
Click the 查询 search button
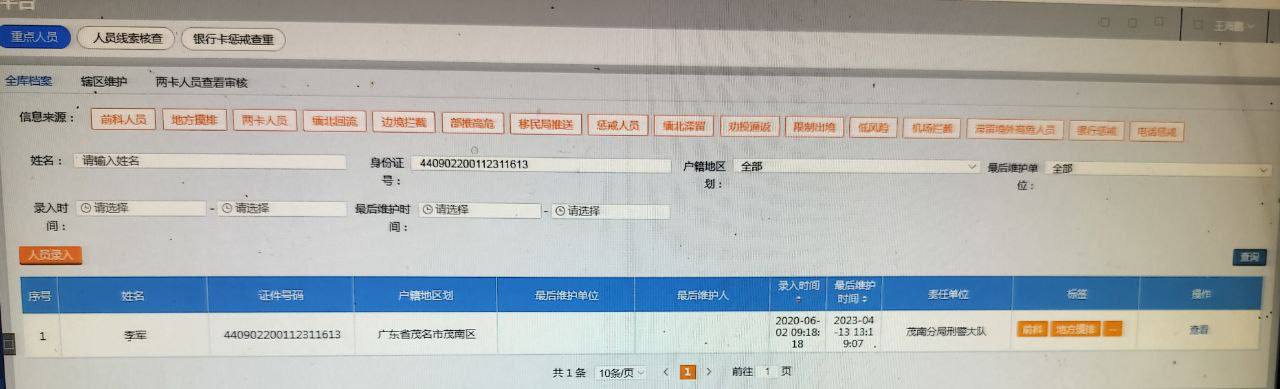[x=1249, y=257]
